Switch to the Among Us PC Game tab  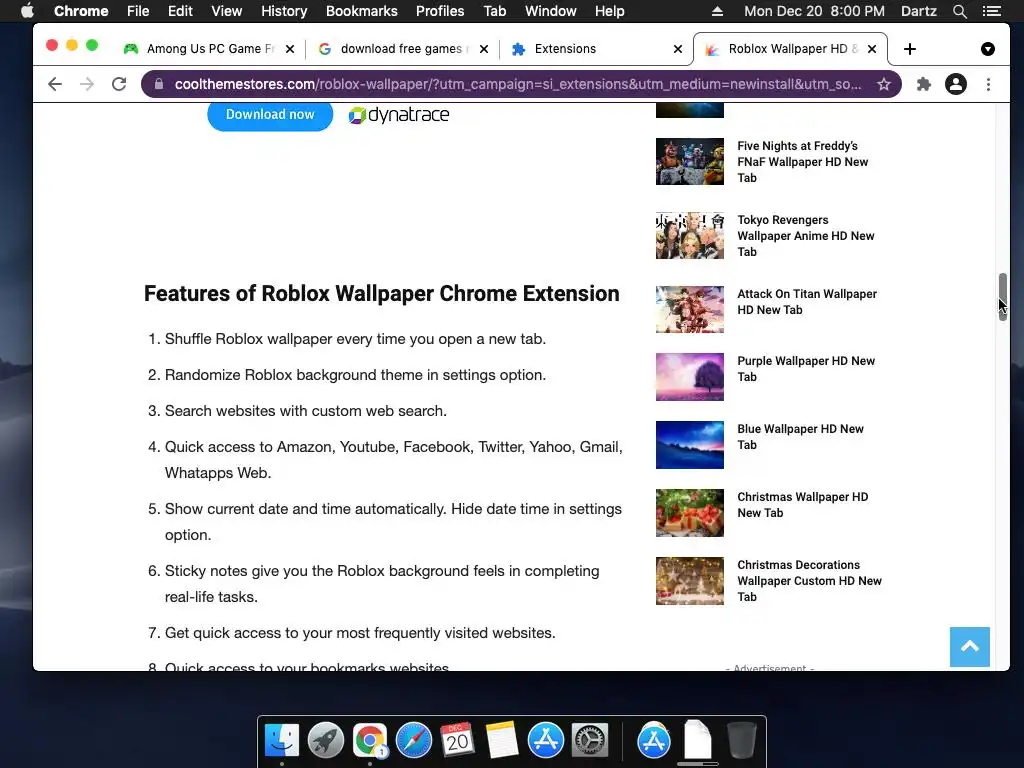coord(209,49)
